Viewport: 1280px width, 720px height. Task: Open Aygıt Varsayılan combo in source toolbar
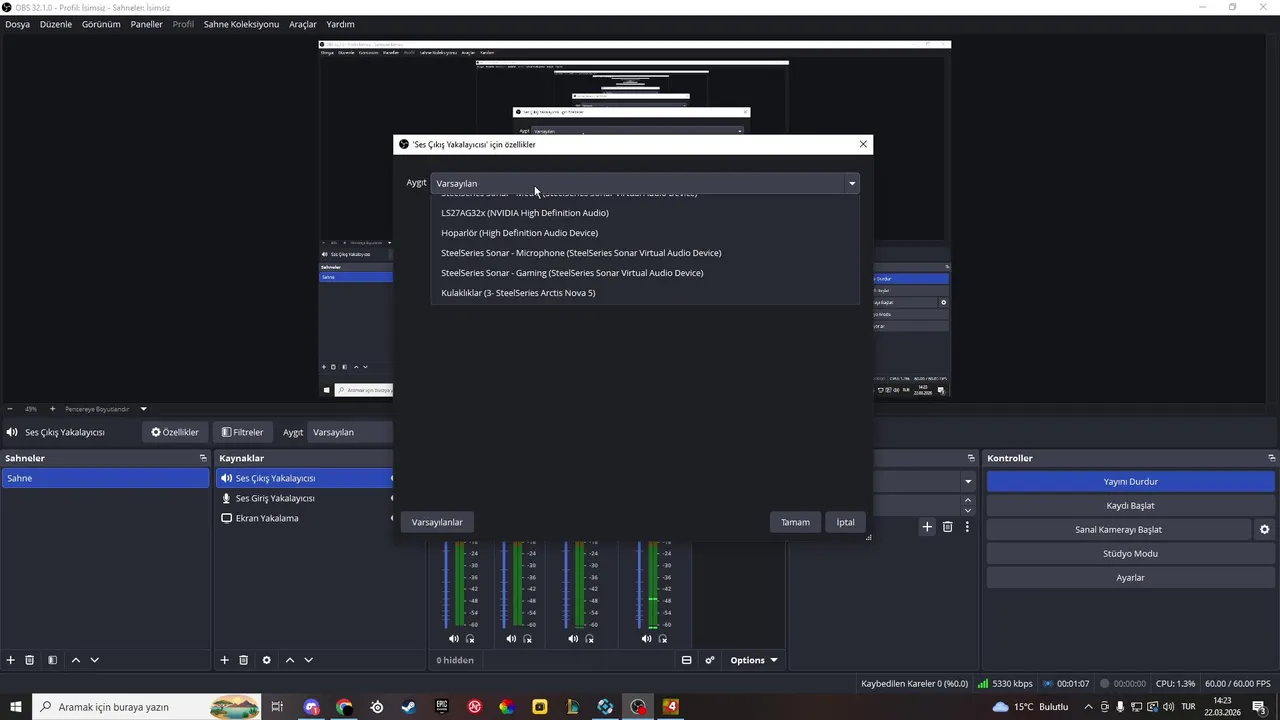pyautogui.click(x=351, y=432)
